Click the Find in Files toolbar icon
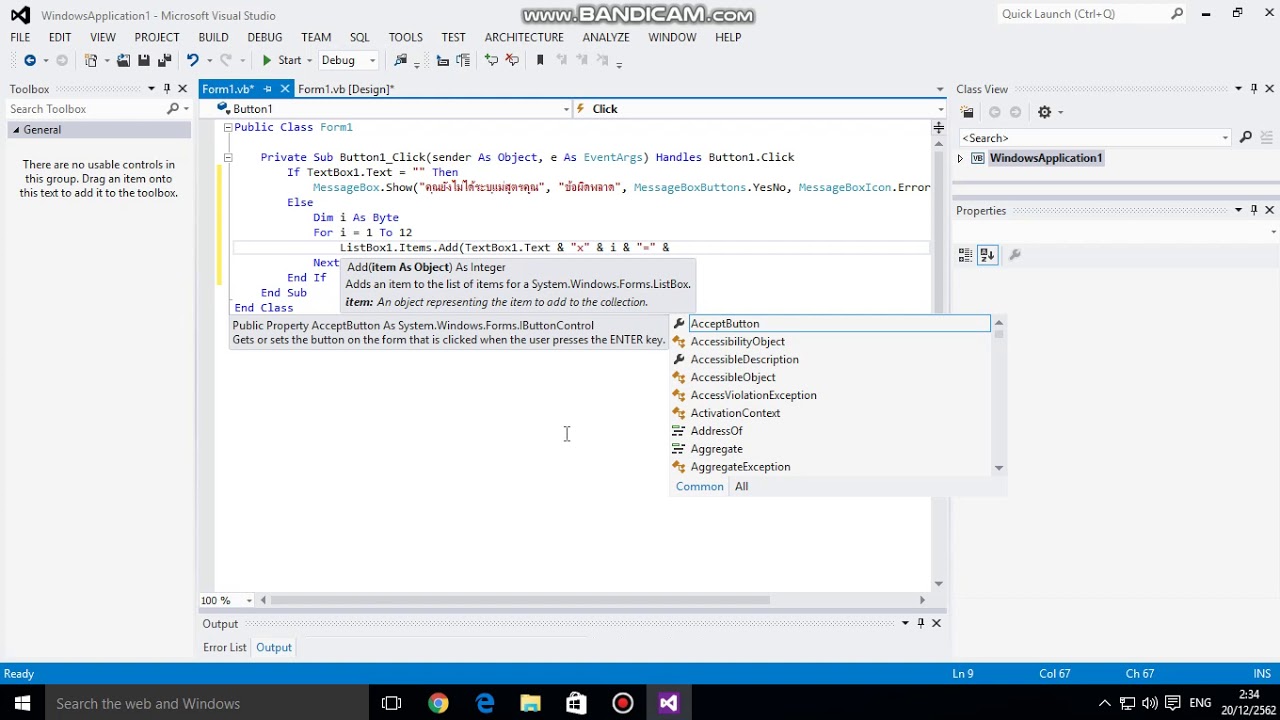Viewport: 1280px width, 720px height. 401,61
